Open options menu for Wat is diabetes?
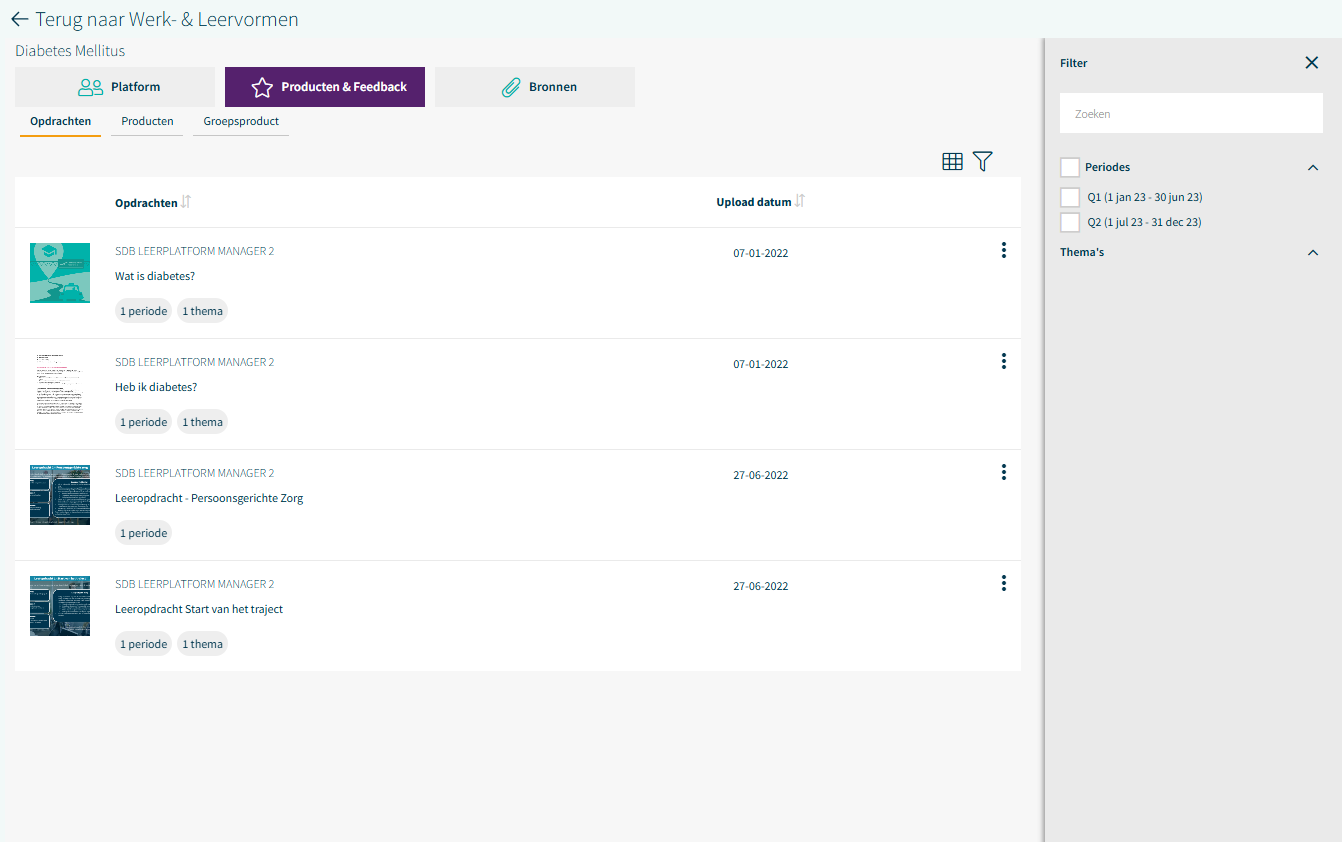This screenshot has height=842, width=1342. (1003, 251)
